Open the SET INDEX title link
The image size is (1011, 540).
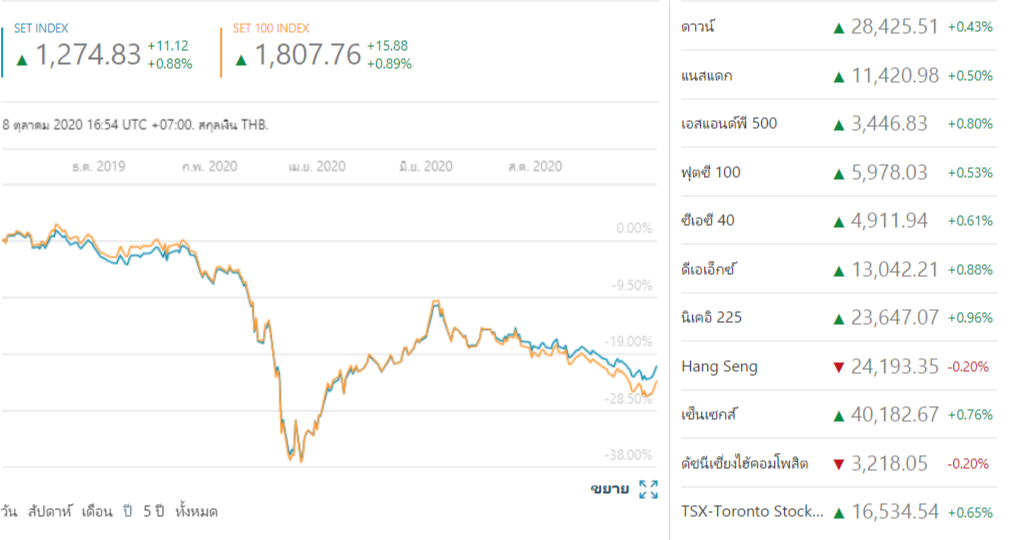coord(41,29)
